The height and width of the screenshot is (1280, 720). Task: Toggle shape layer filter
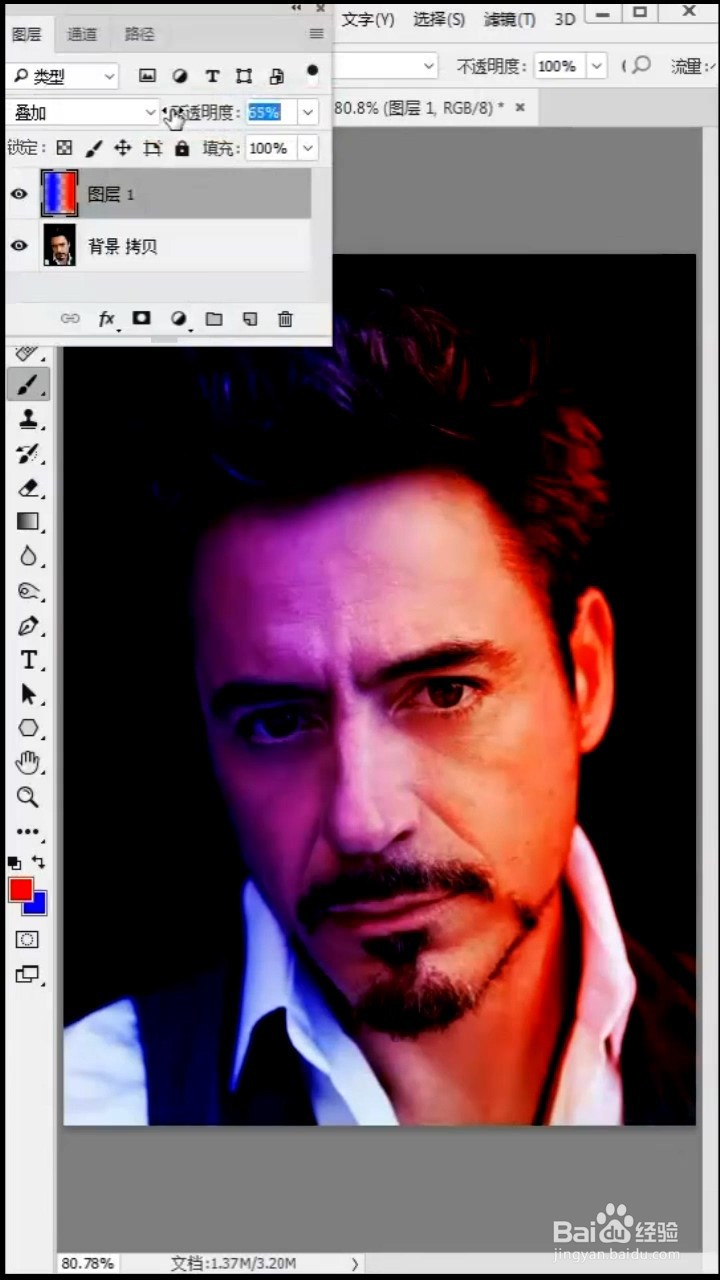pos(244,76)
